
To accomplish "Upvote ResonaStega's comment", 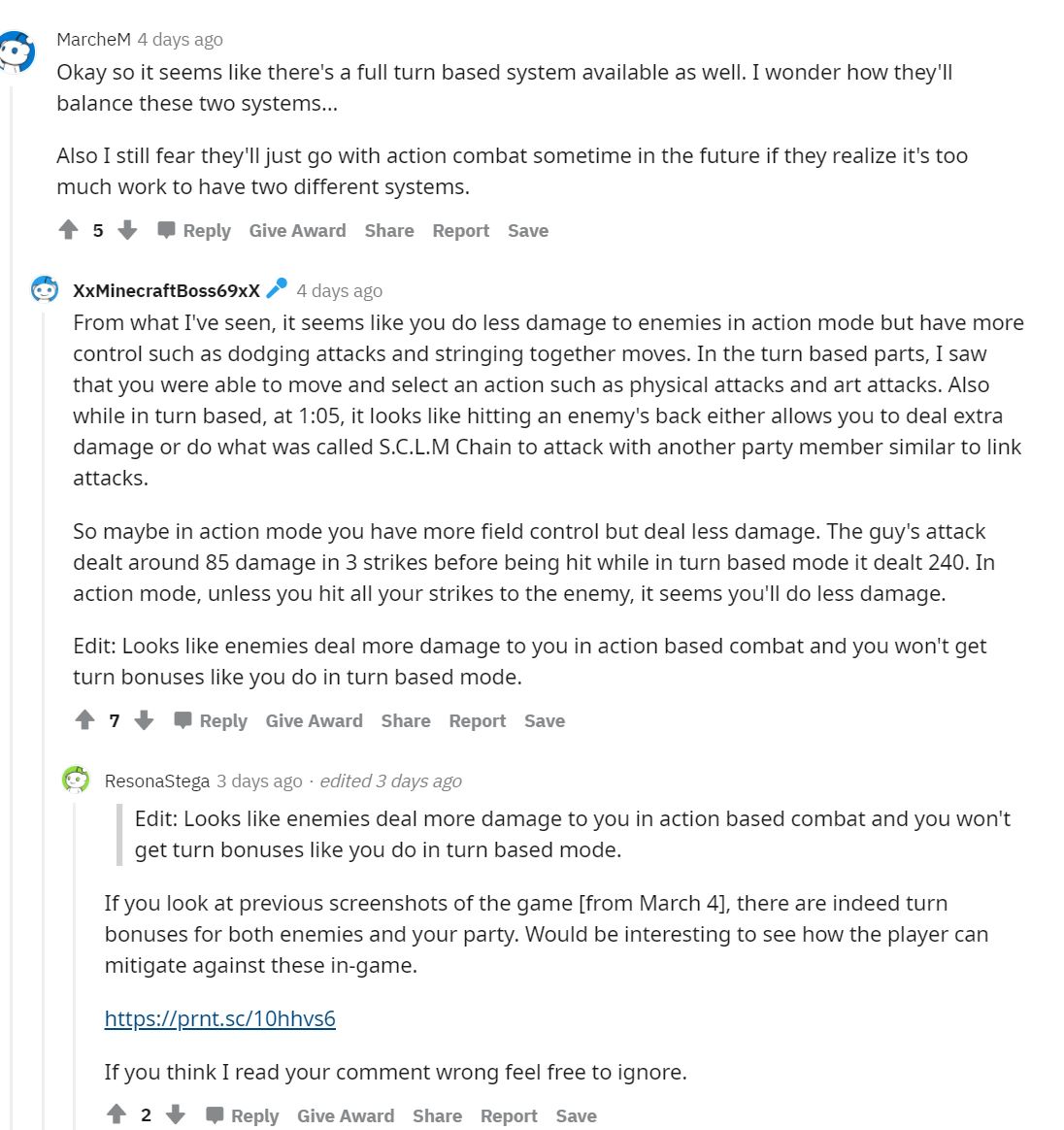I will [116, 1114].
